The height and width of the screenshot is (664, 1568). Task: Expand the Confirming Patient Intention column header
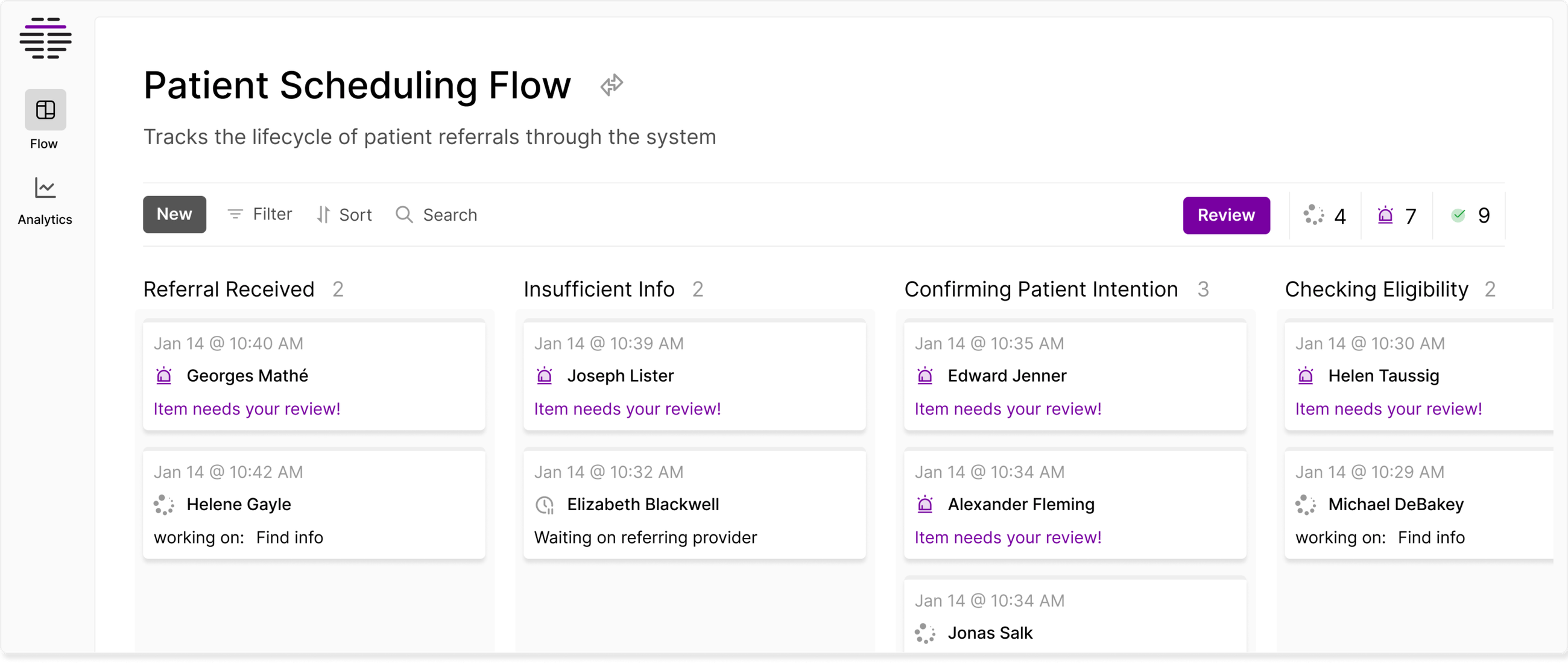(x=1041, y=289)
